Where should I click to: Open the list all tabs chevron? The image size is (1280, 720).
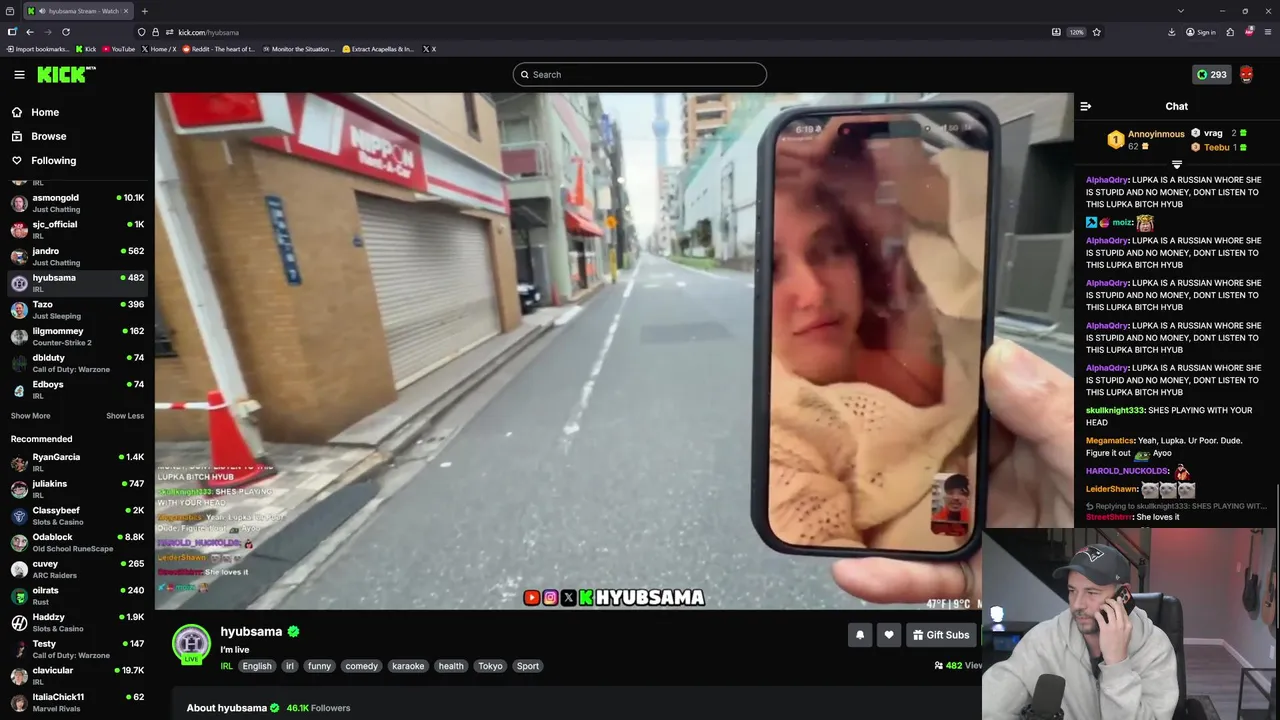click(1181, 11)
